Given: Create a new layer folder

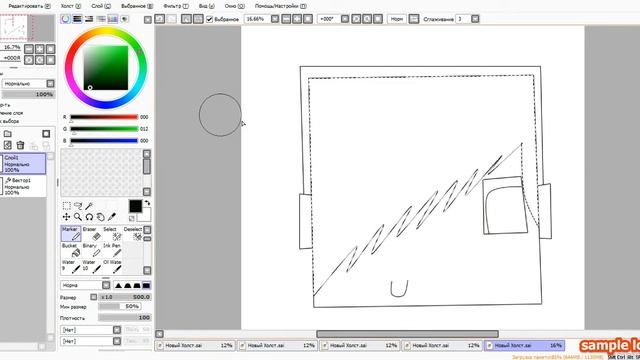Looking at the screenshot, I should (x=7, y=134).
